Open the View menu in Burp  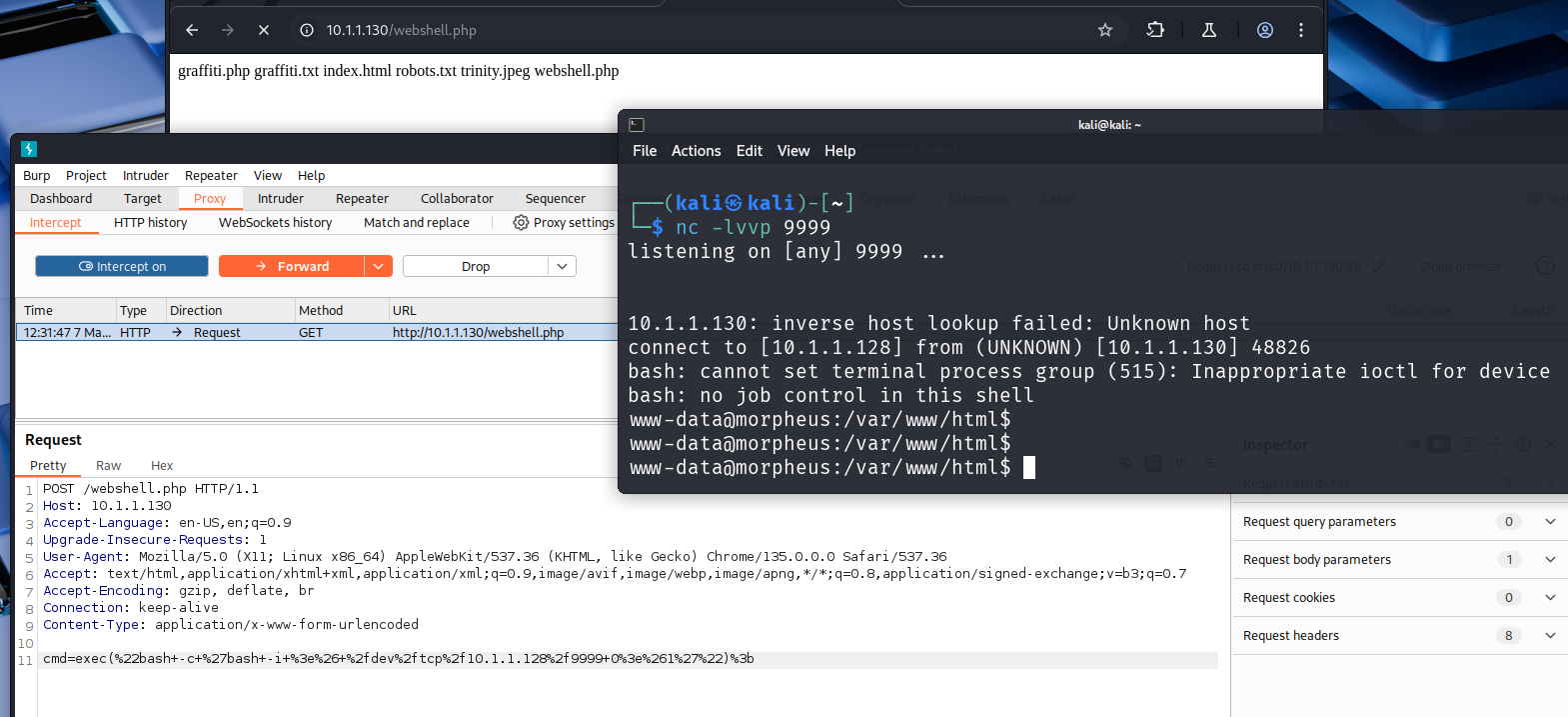tap(268, 175)
